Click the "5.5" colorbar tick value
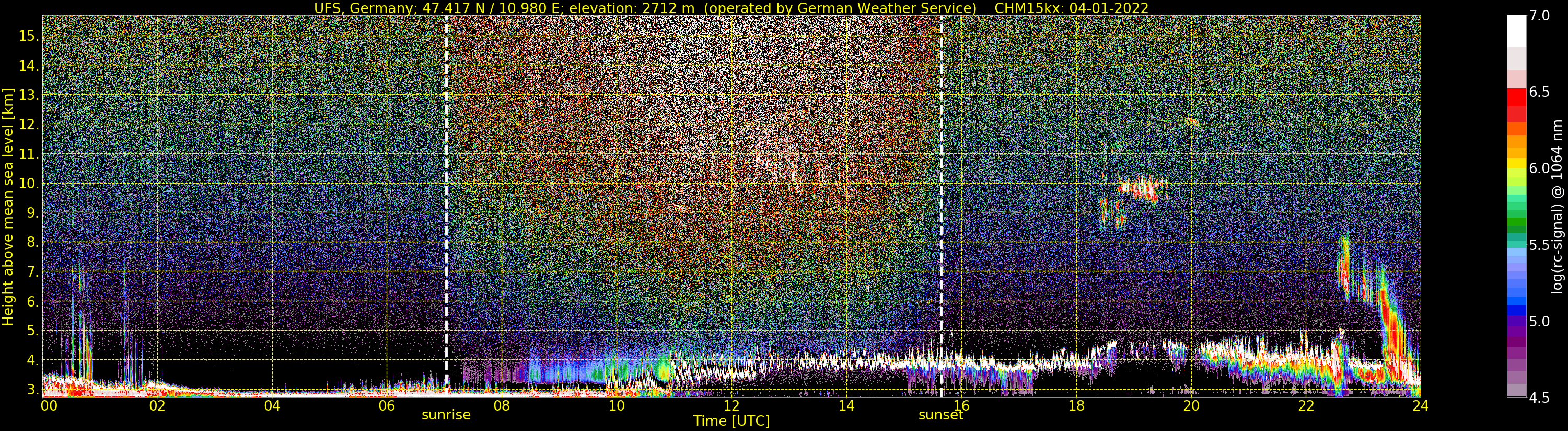 pos(1539,245)
